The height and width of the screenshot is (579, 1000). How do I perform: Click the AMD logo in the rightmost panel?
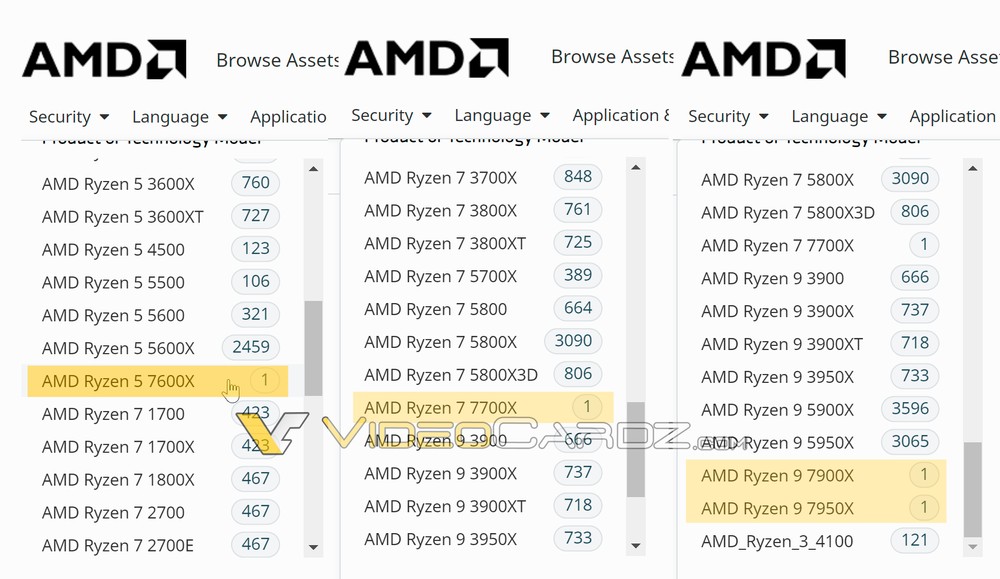coord(763,59)
